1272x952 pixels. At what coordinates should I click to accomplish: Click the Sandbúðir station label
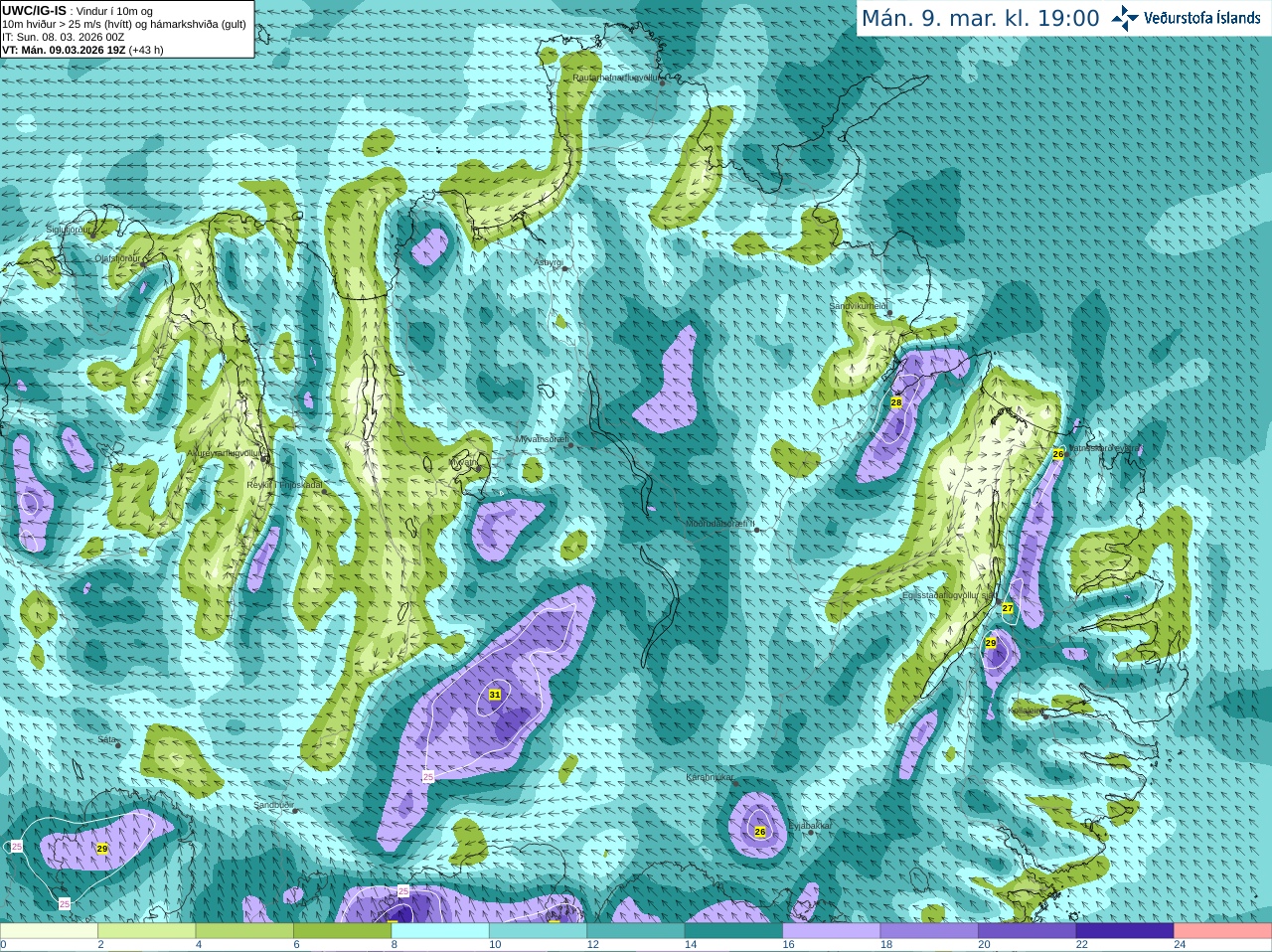coord(273,805)
